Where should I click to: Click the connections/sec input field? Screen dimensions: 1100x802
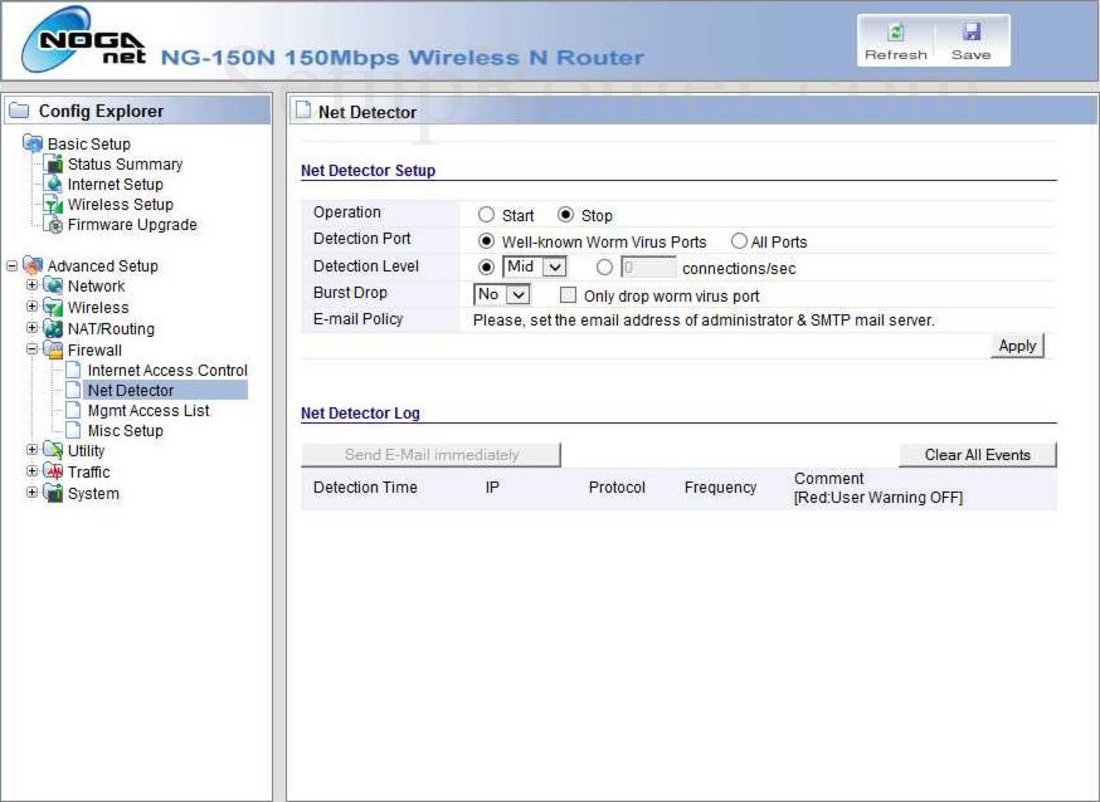coord(648,267)
